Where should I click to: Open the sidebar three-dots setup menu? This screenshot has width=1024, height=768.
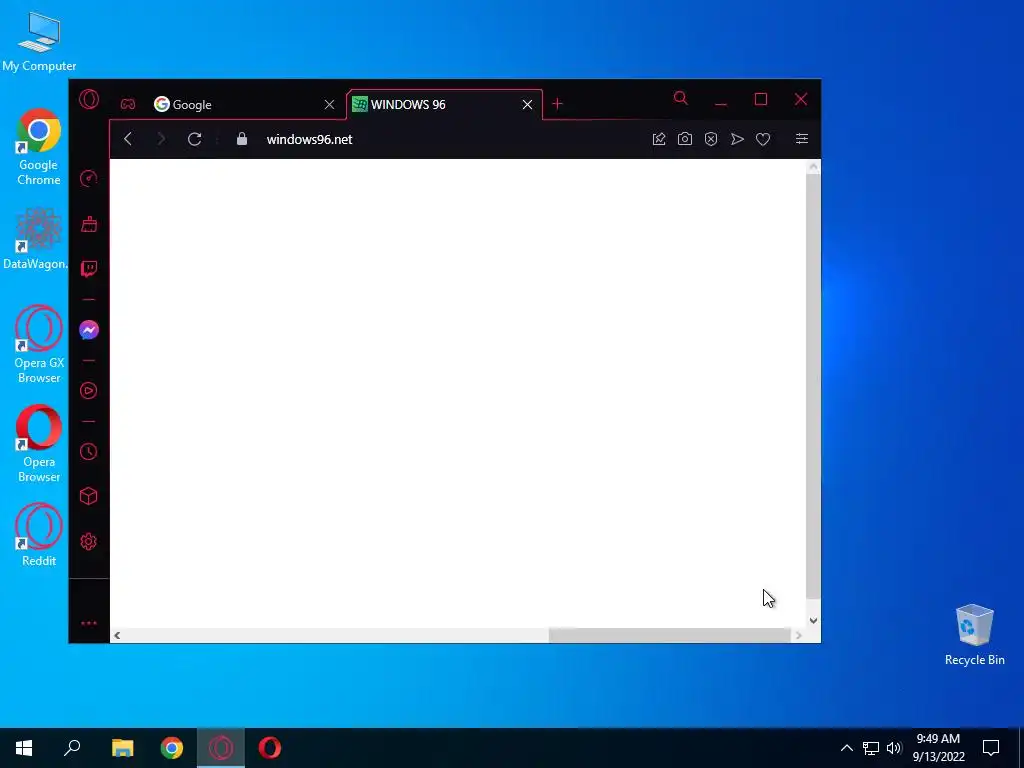[x=89, y=623]
